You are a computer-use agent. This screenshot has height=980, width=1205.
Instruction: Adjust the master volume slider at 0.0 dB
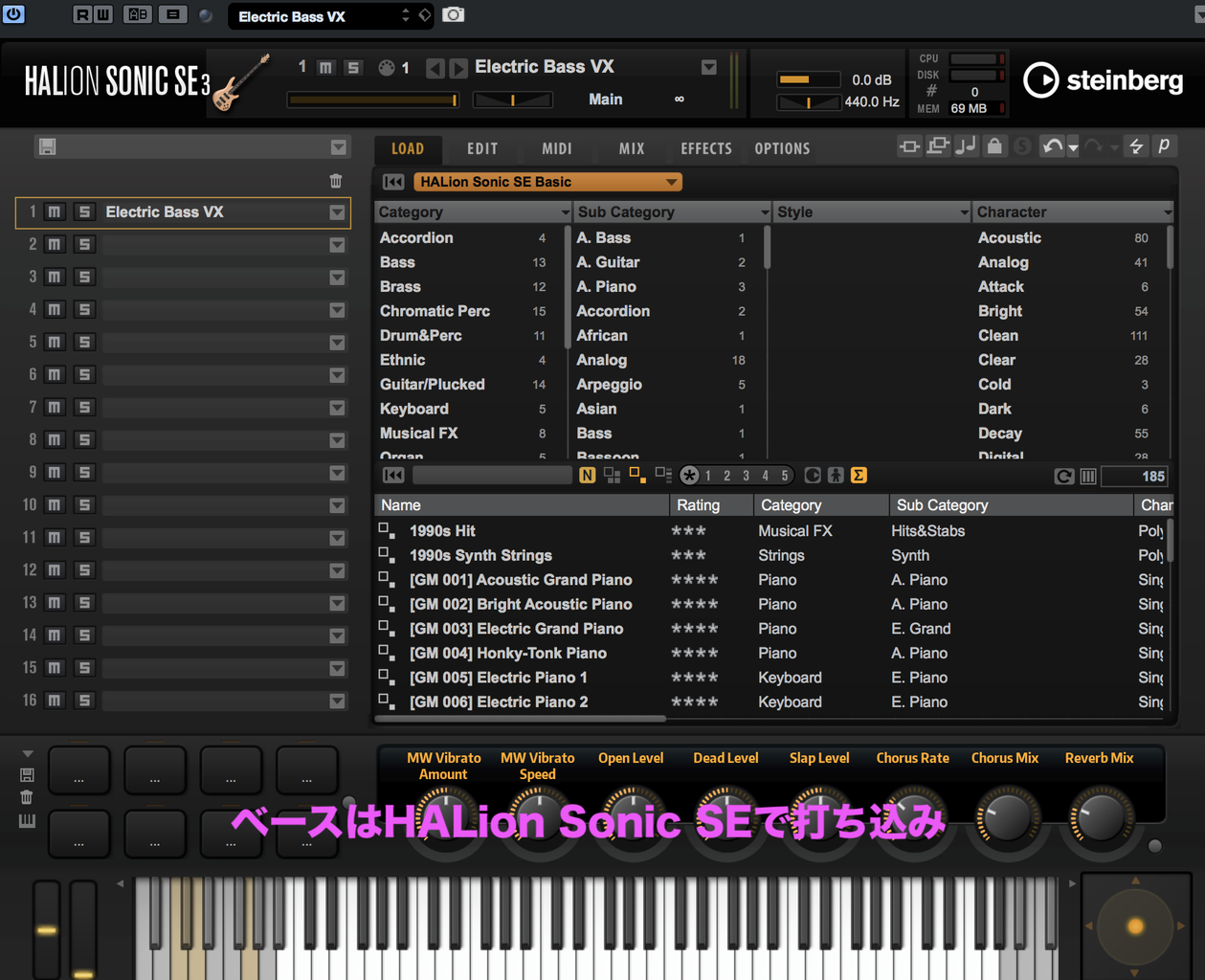[808, 79]
